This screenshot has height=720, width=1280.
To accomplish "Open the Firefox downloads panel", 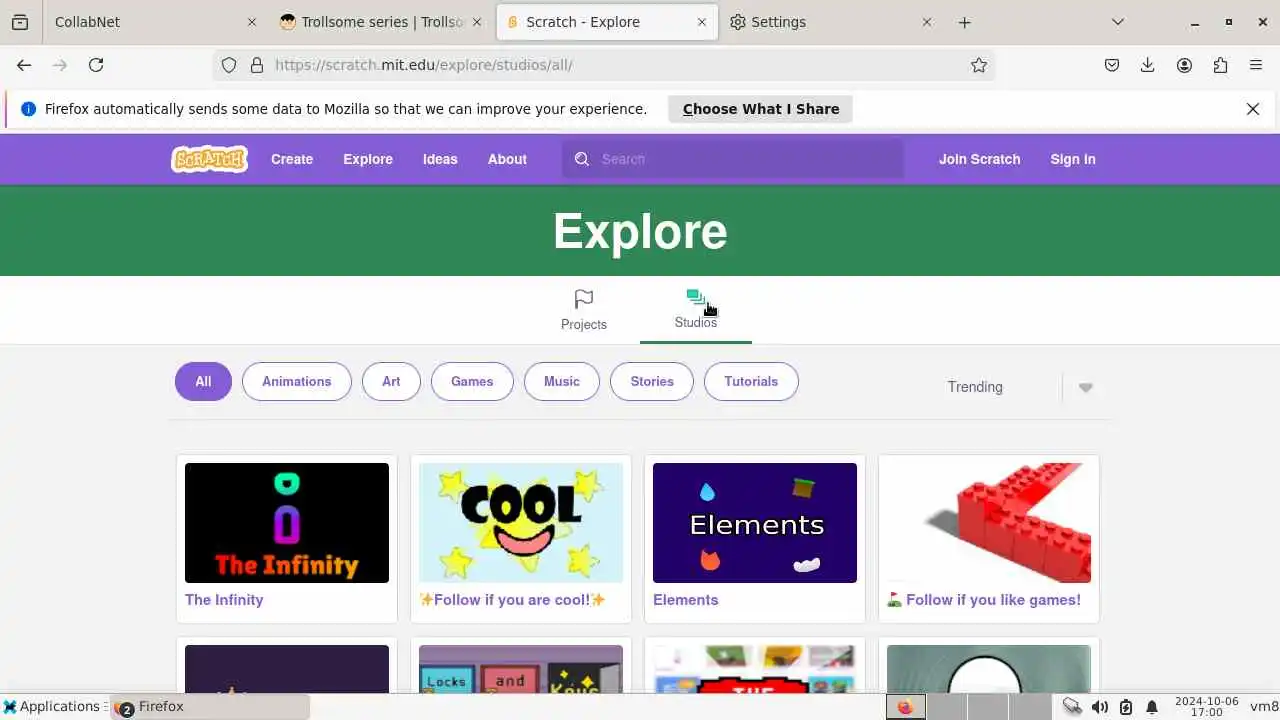I will tap(1148, 65).
